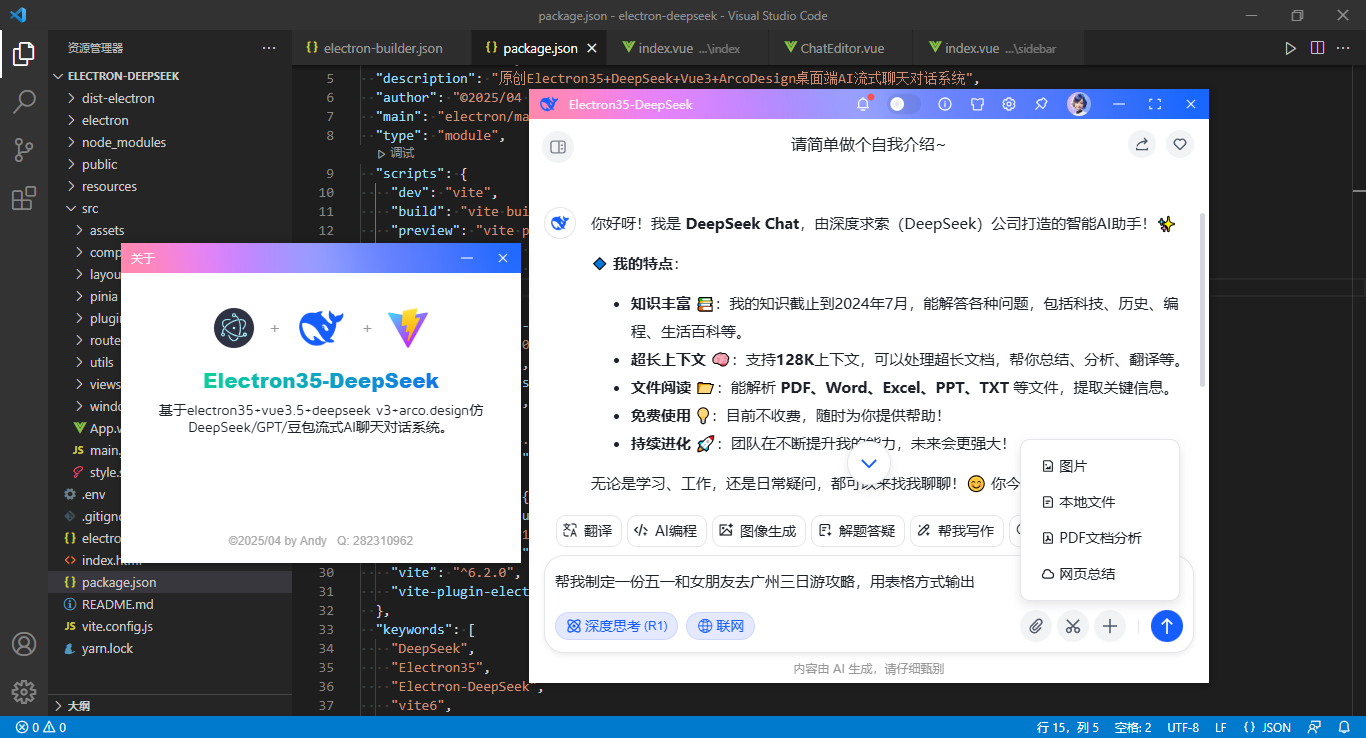
Task: Open the Explorer view in activity bar
Action: point(24,54)
